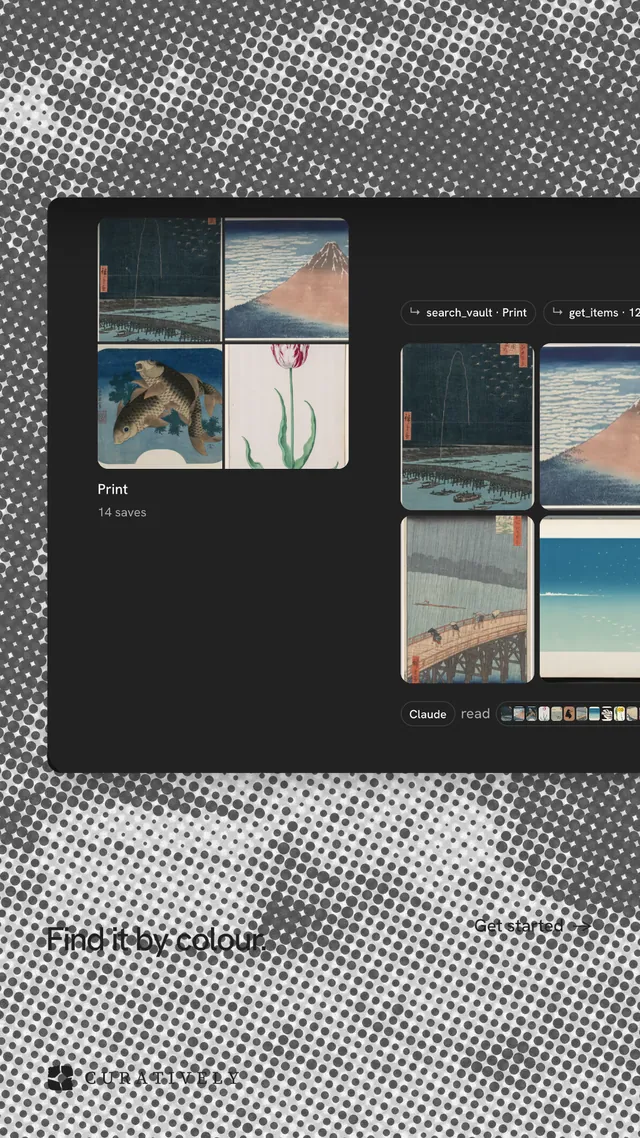Screen dimensions: 640x1138
Task: Click the orange silhouette mini thumbnail in the read strip
Action: tap(569, 714)
